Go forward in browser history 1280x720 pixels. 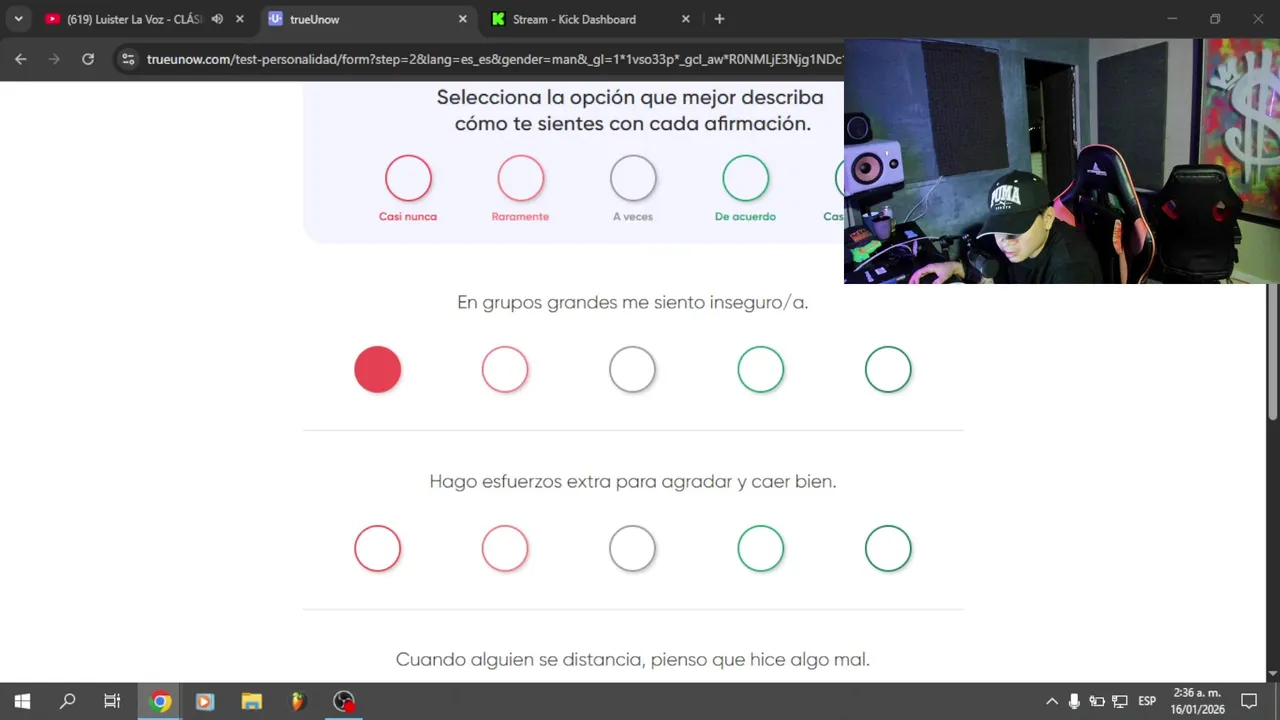(x=54, y=59)
